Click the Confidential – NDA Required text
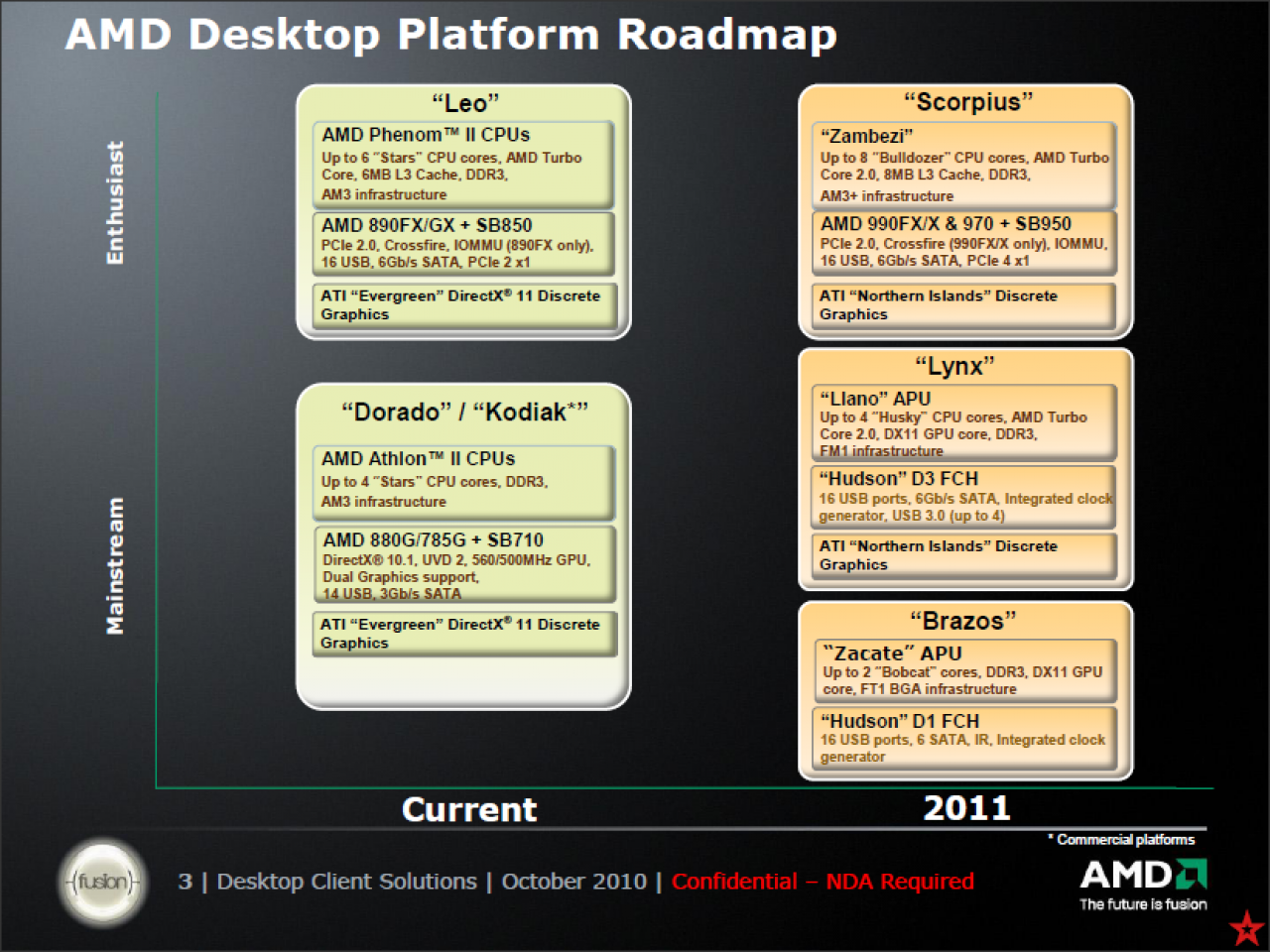The width and height of the screenshot is (1270, 952). point(823,881)
